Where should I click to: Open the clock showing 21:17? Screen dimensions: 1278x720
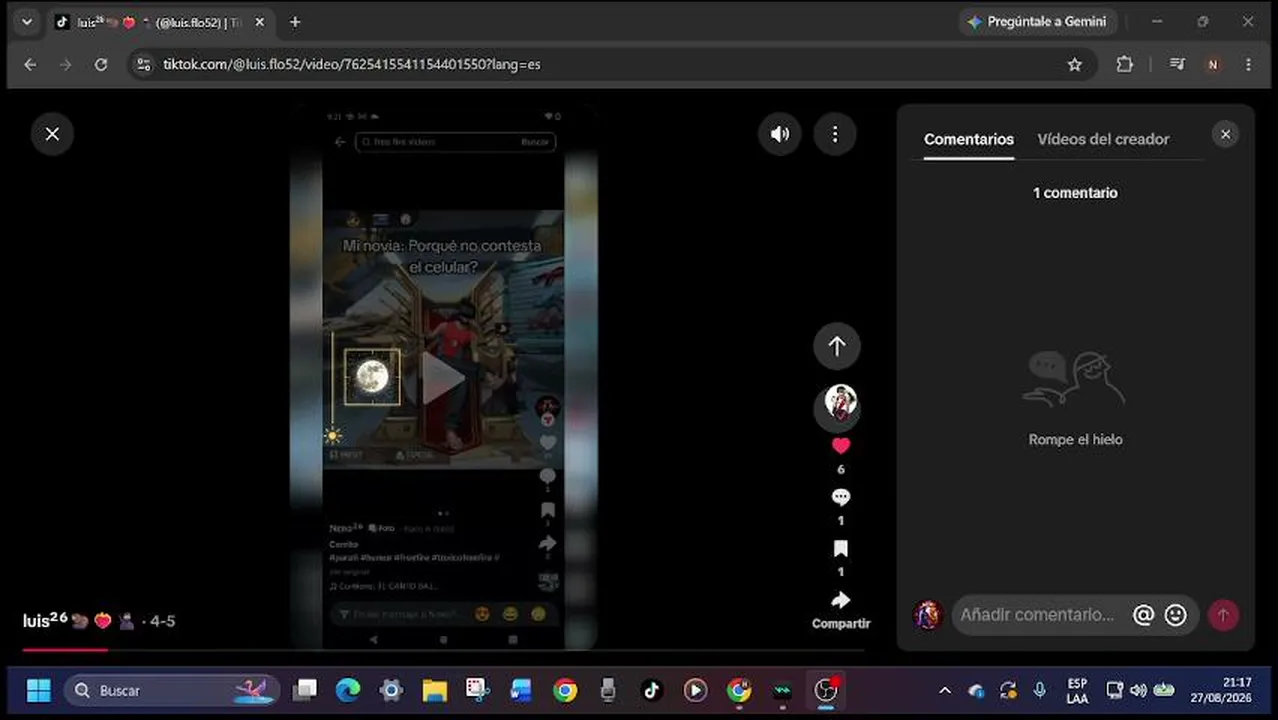(x=1220, y=690)
